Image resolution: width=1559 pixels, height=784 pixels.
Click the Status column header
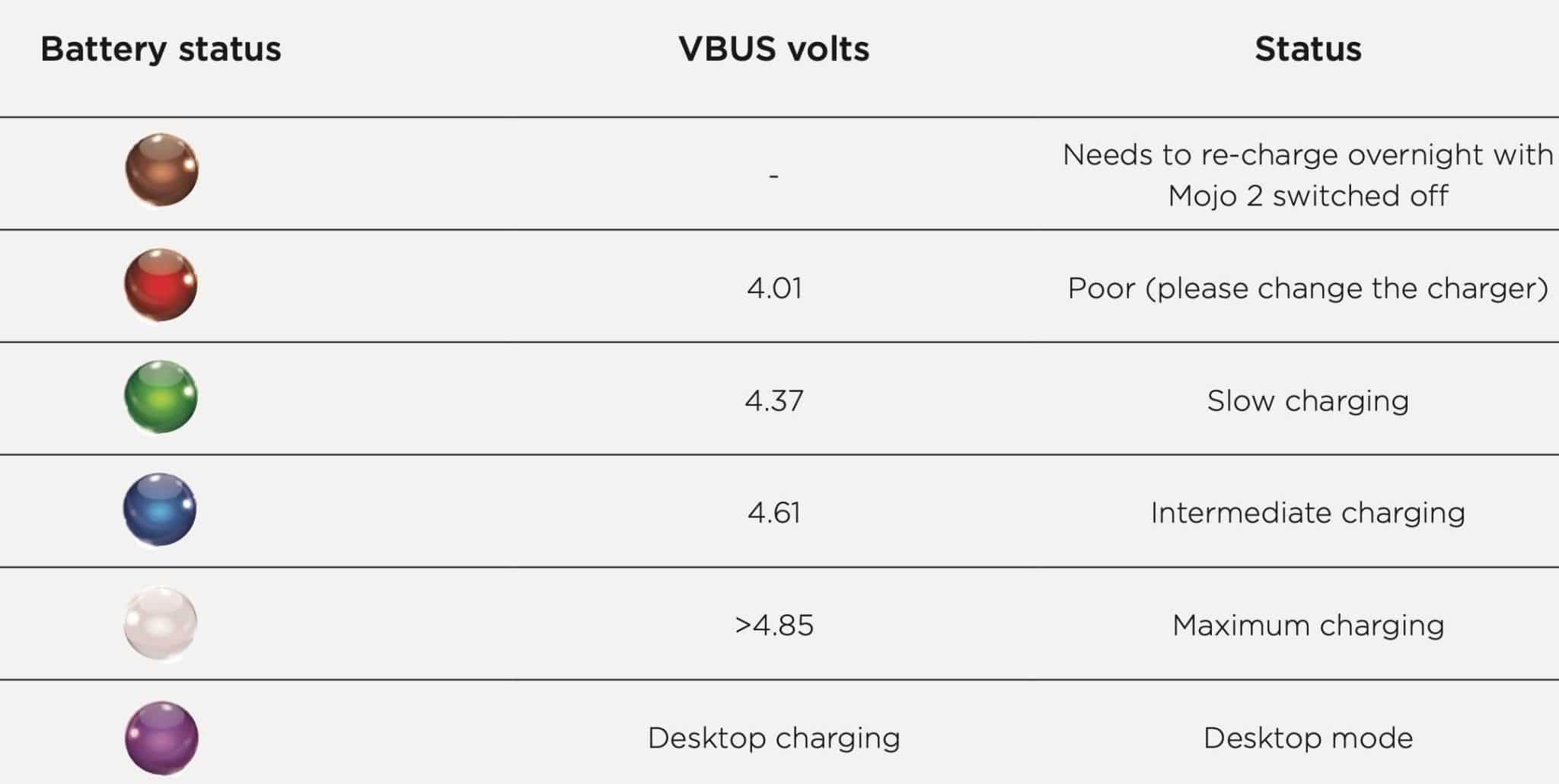point(1308,49)
